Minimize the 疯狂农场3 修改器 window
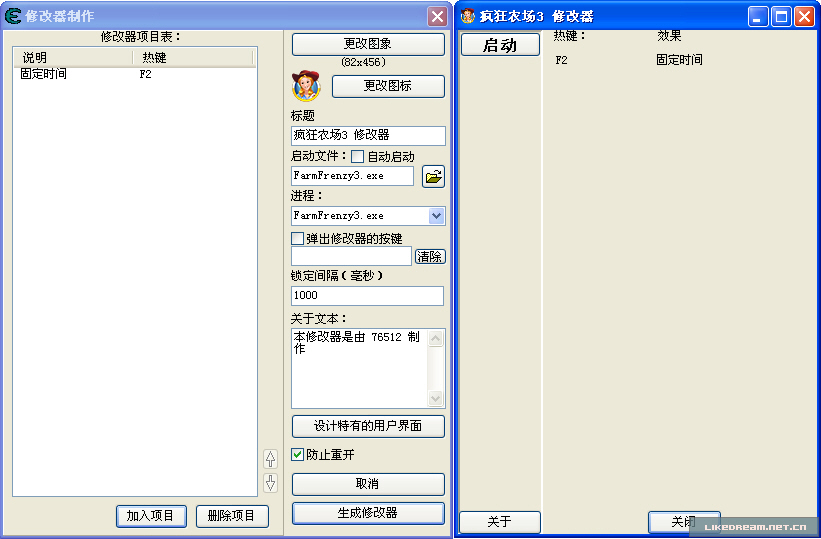 click(758, 17)
